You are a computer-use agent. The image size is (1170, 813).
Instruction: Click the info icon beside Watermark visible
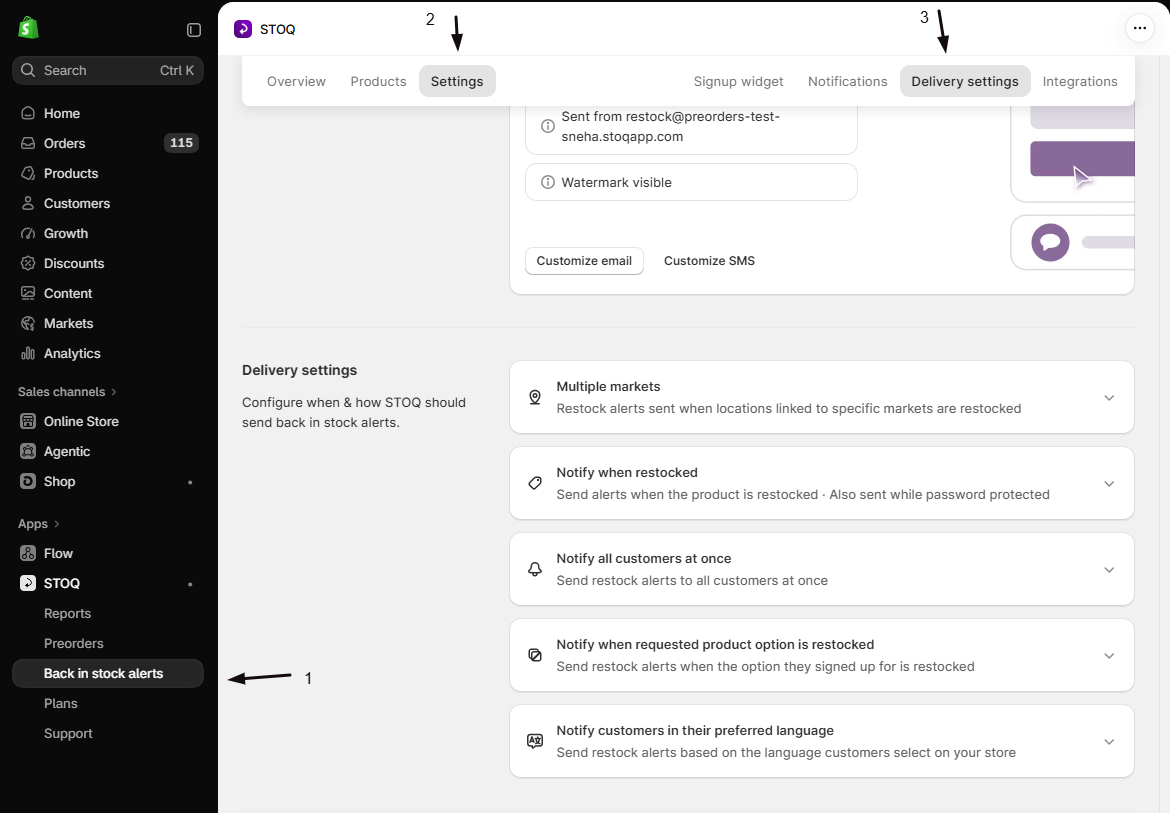548,183
